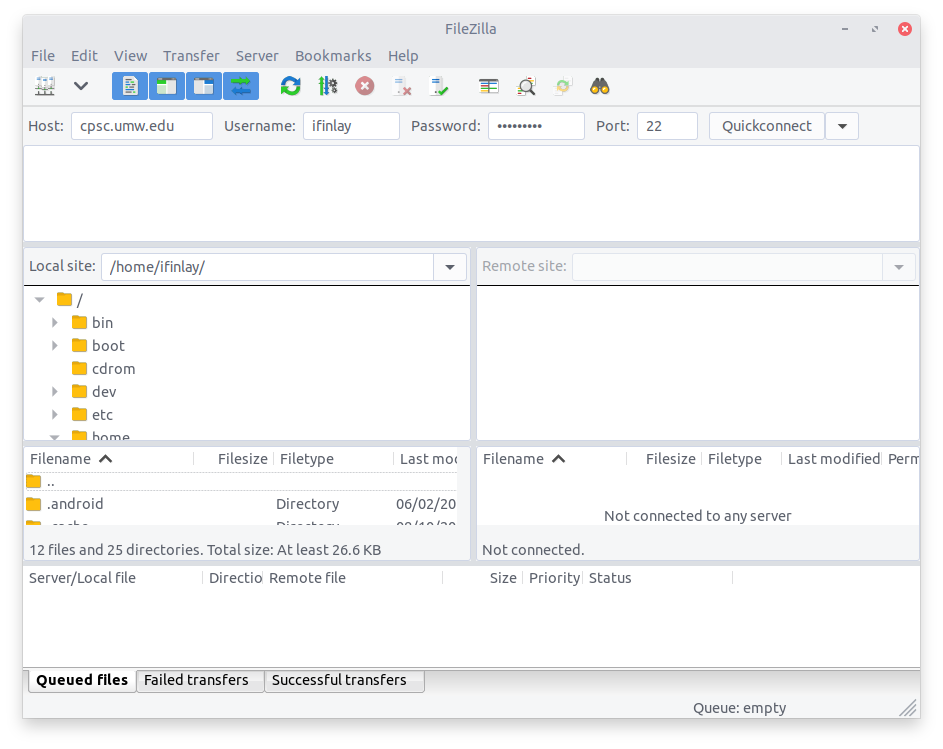Open directory listing filters dialog

(489, 86)
